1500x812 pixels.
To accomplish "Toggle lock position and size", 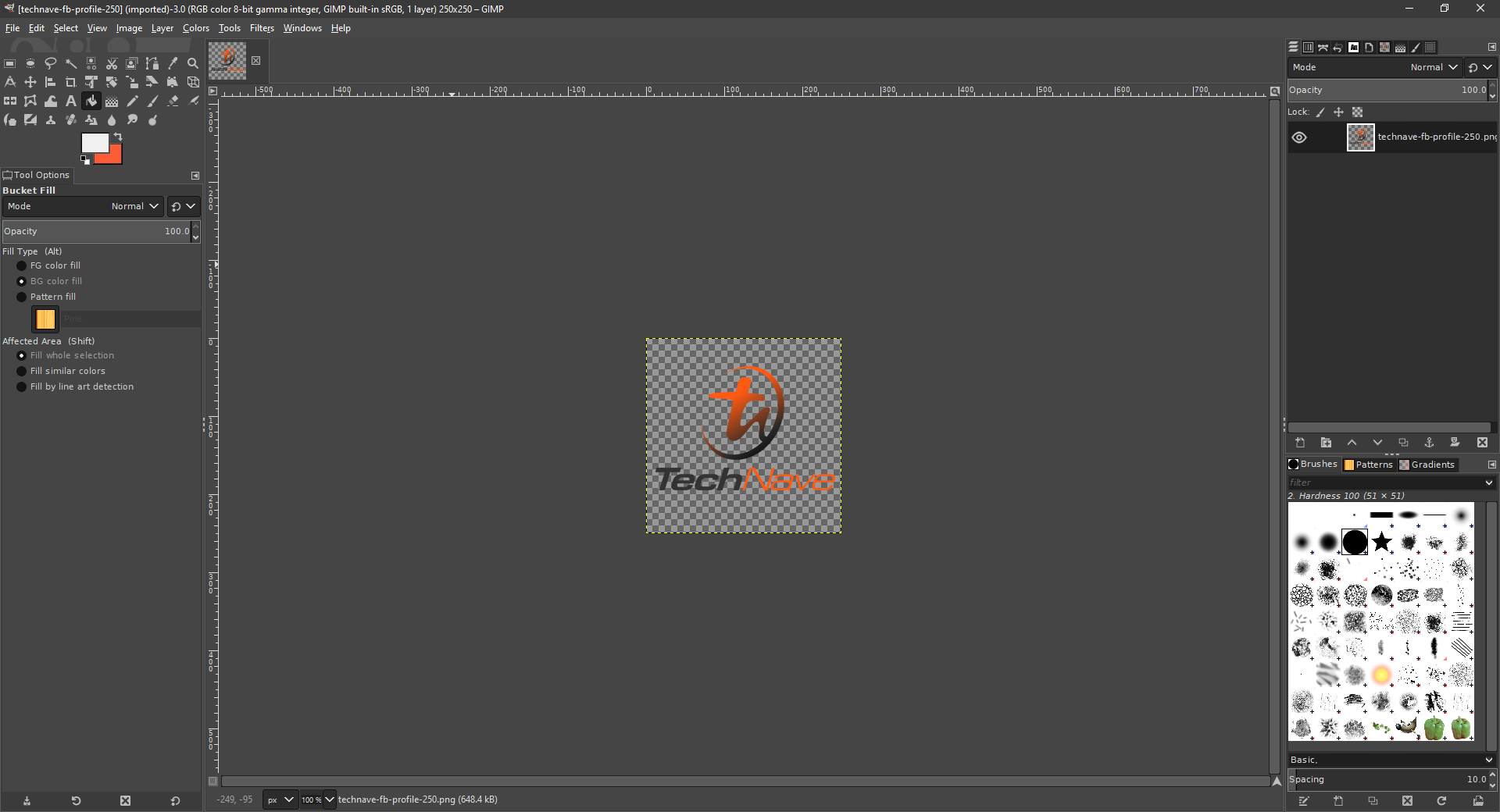I will coord(1338,112).
